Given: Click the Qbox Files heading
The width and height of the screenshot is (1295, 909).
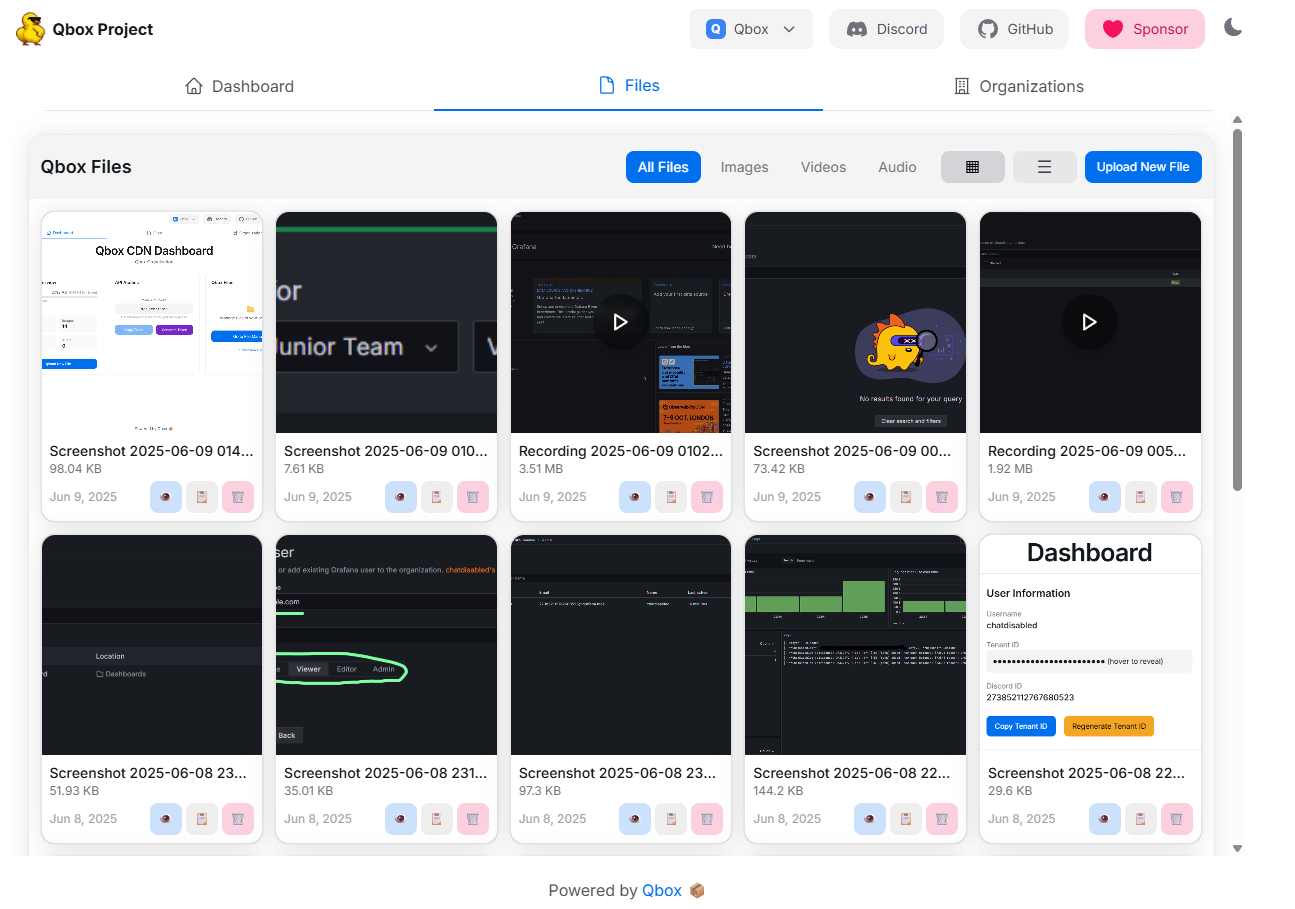Looking at the screenshot, I should pos(86,167).
